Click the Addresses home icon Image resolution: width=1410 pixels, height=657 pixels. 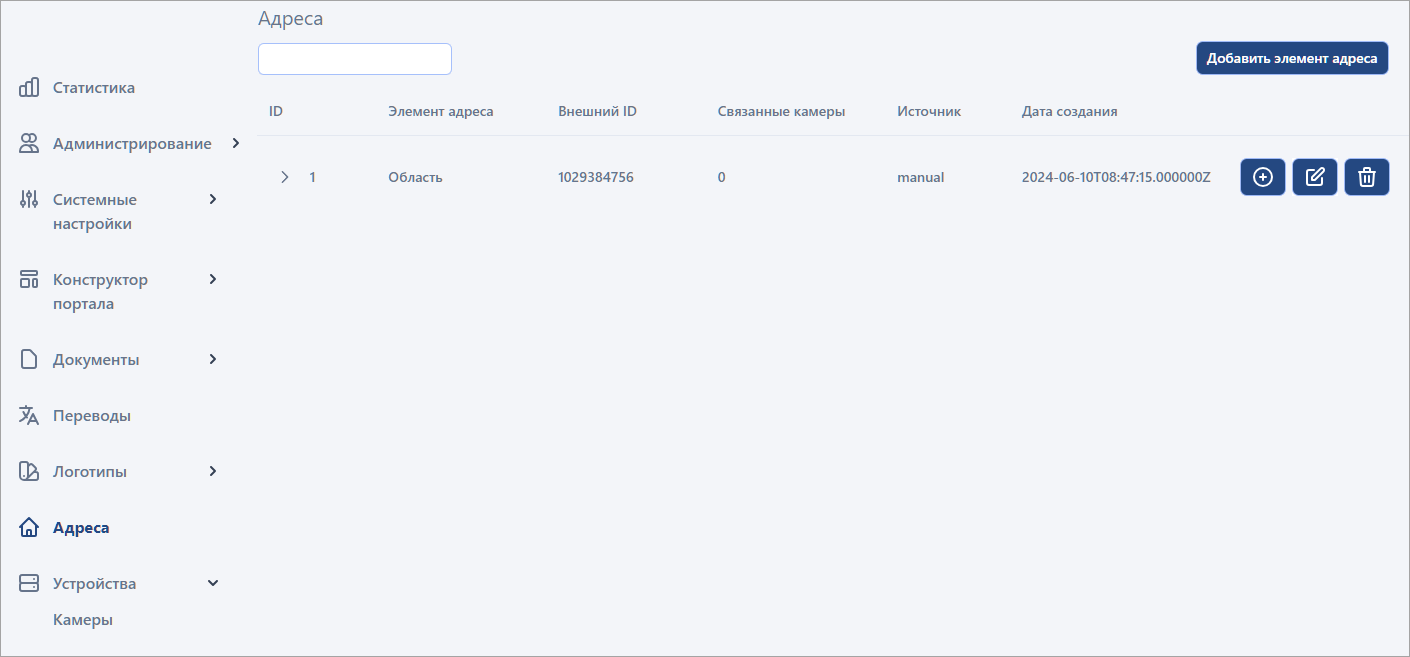click(x=29, y=528)
